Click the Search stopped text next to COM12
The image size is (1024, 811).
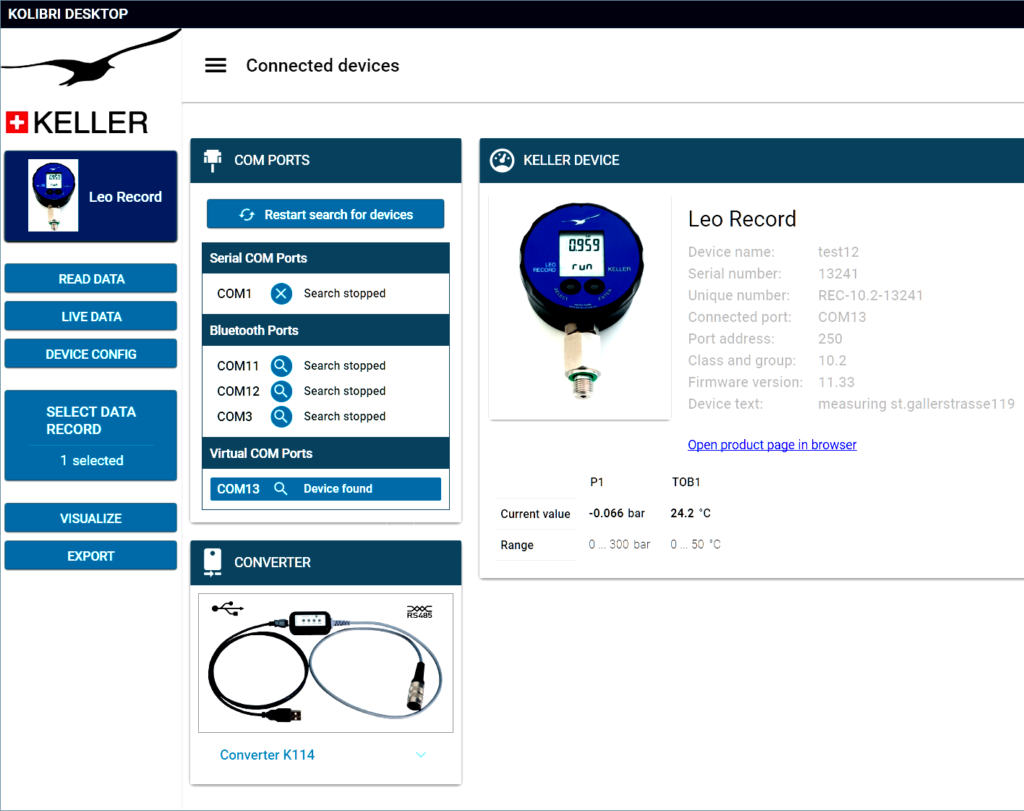tap(345, 391)
